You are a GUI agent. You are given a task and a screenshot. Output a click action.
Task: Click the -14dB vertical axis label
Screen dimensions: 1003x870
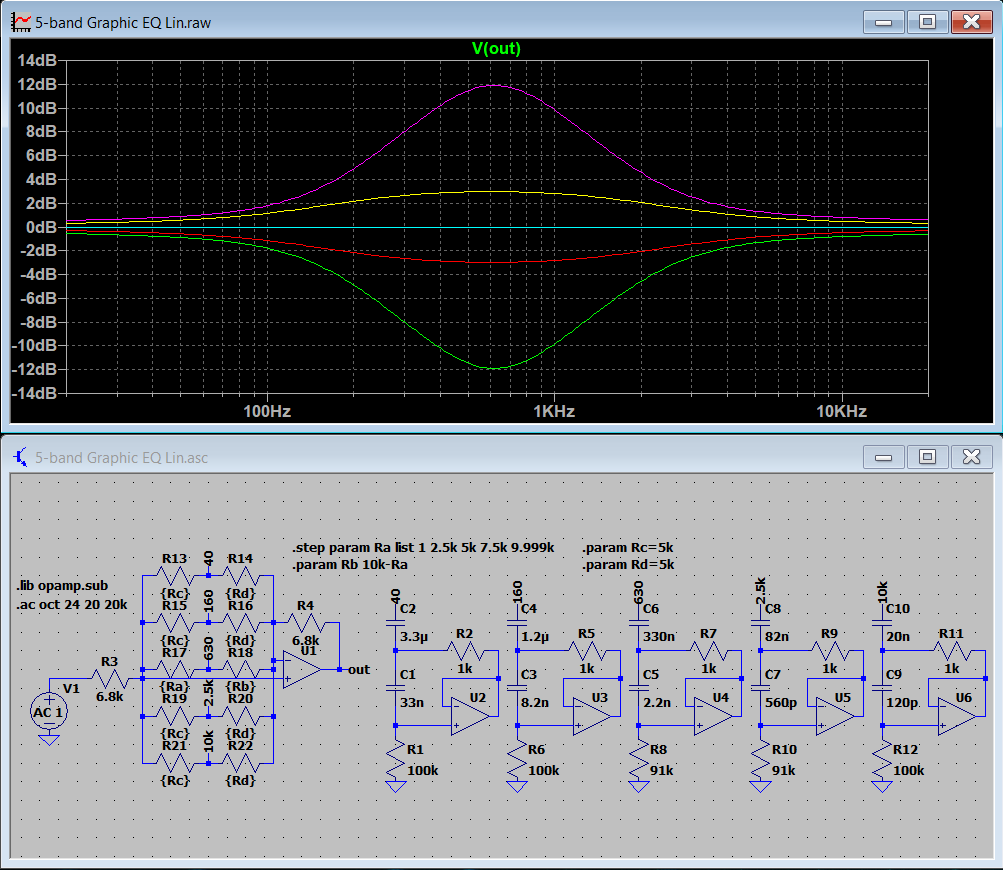[x=35, y=393]
